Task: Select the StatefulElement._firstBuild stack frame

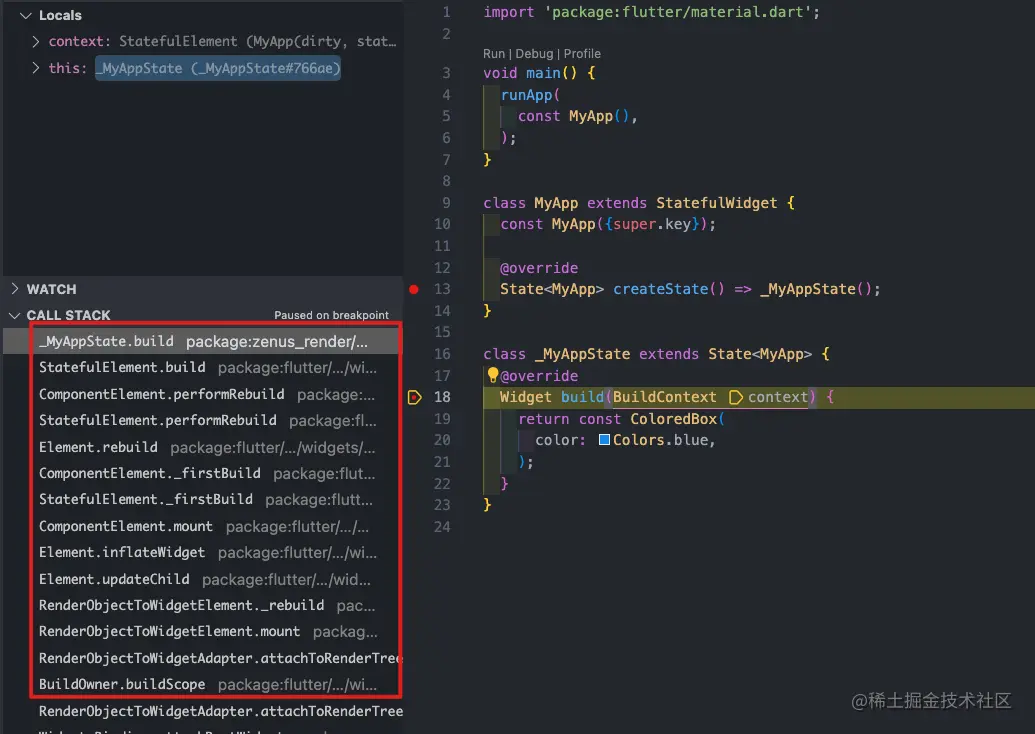Action: point(203,500)
